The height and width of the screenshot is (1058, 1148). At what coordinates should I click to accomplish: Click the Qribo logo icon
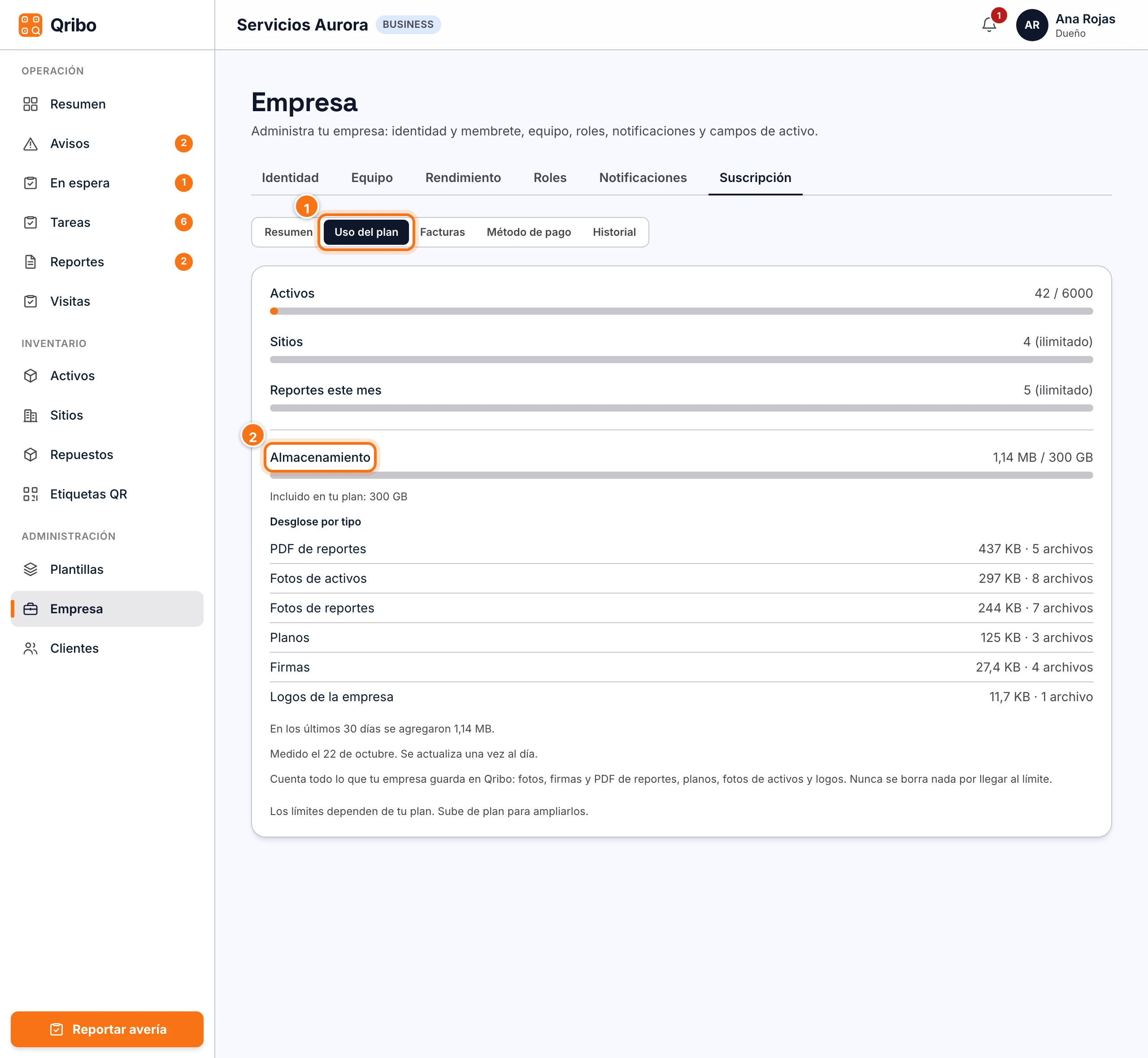[x=30, y=25]
